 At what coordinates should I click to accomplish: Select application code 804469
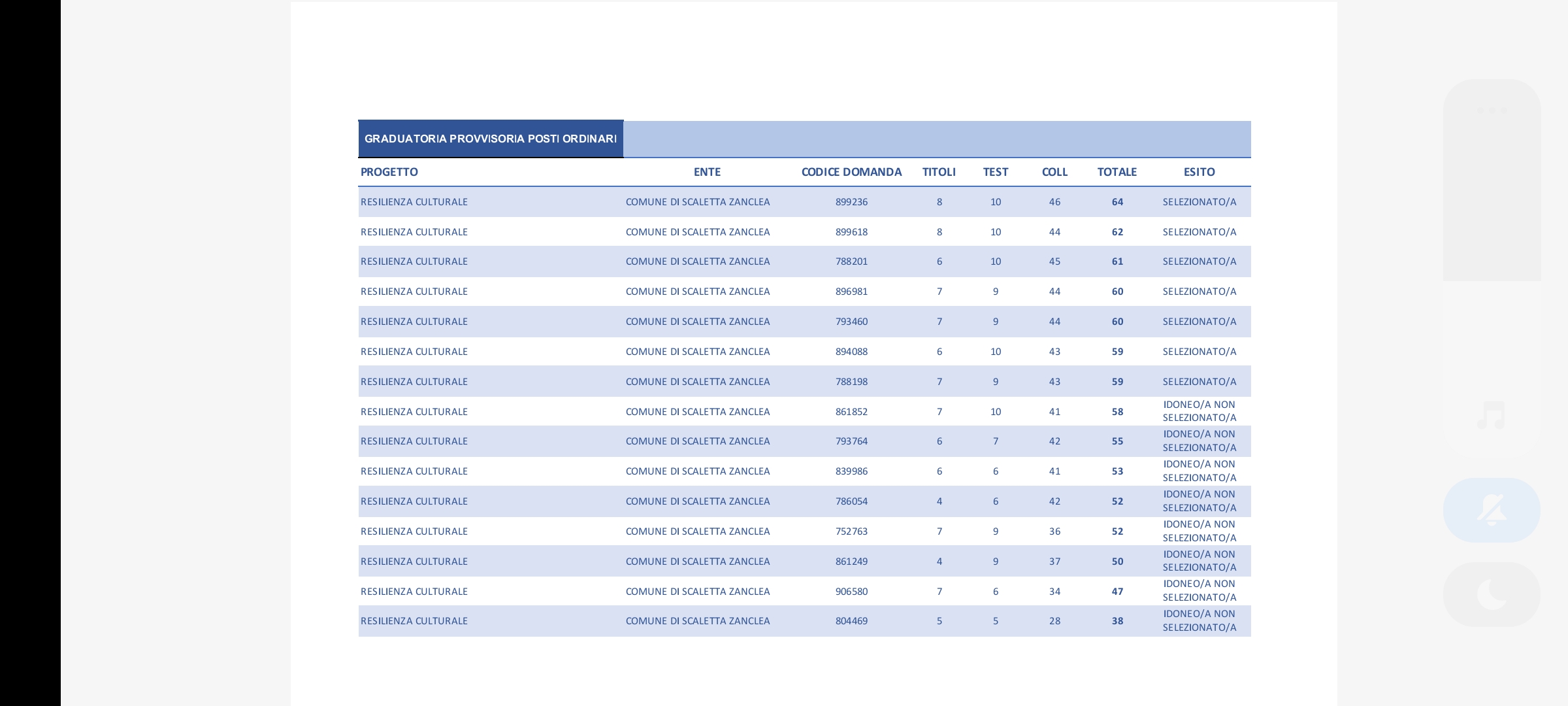pos(851,621)
